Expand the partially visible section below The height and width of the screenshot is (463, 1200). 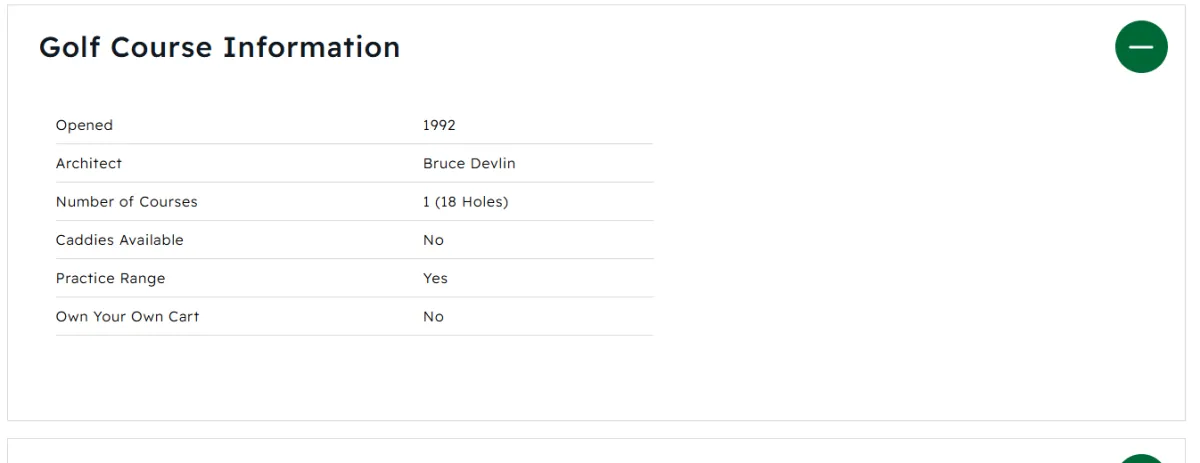[x=1141, y=459]
